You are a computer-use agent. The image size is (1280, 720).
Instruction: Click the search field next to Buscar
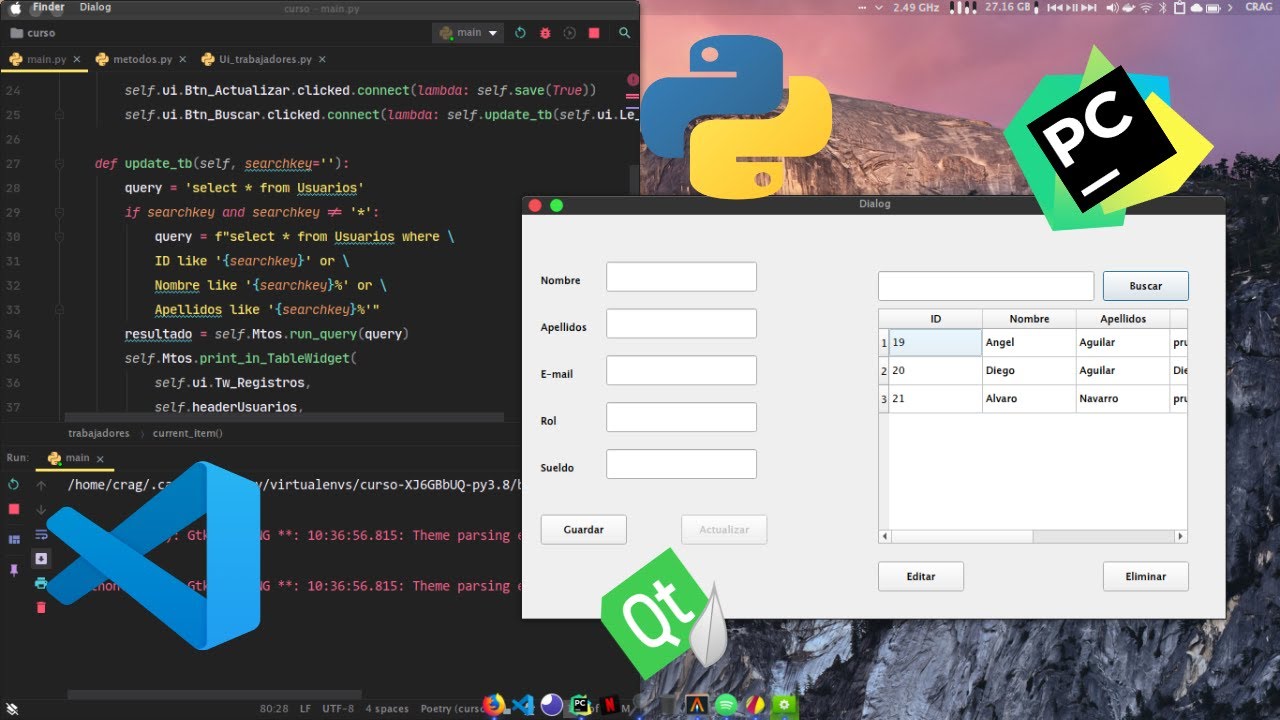tap(986, 286)
